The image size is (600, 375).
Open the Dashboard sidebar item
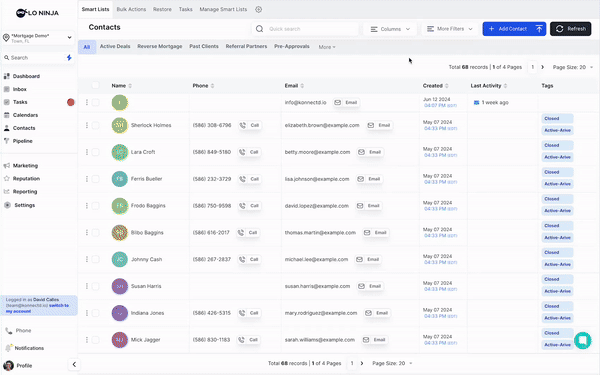pyautogui.click(x=22, y=76)
